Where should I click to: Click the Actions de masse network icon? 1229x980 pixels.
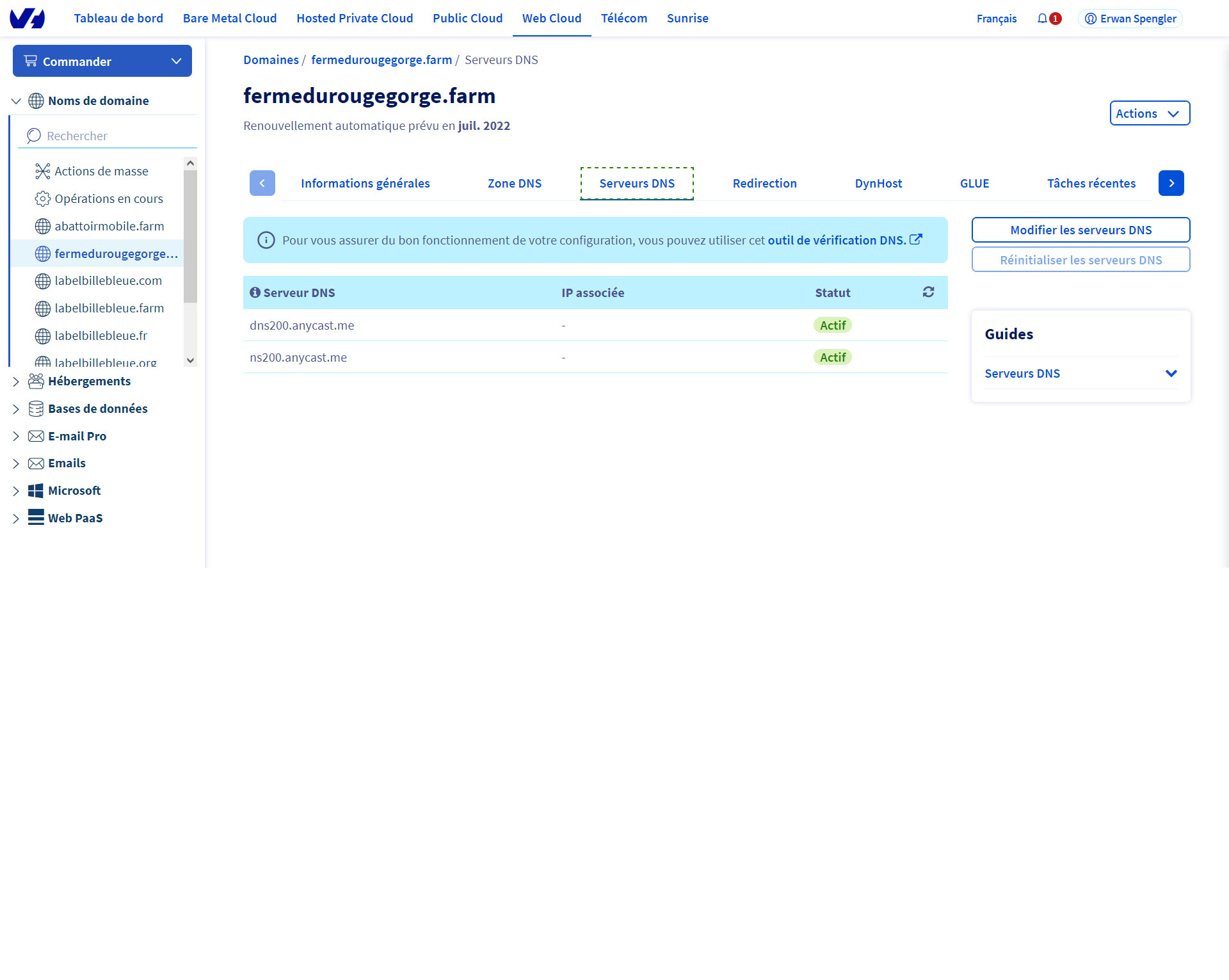tap(43, 171)
